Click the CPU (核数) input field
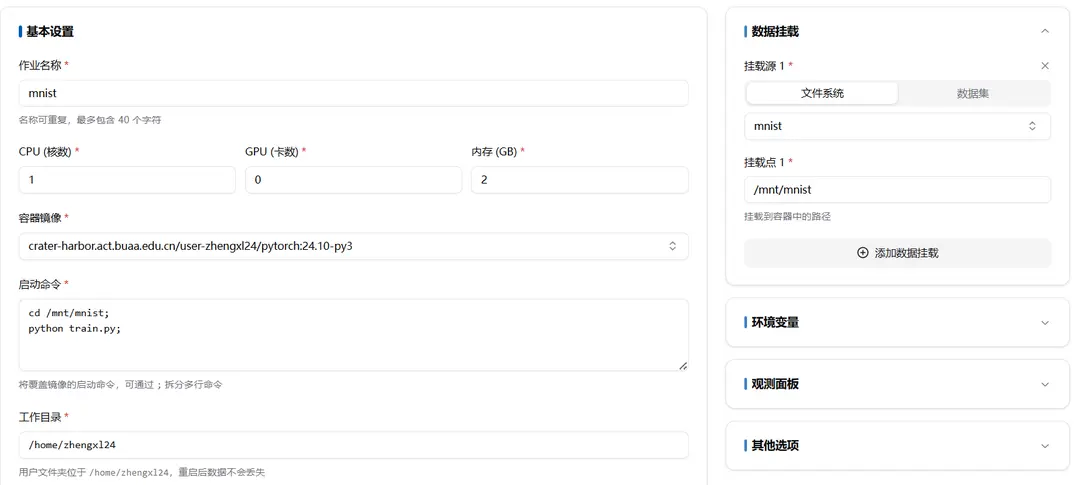The width and height of the screenshot is (1080, 485). pyautogui.click(x=127, y=180)
